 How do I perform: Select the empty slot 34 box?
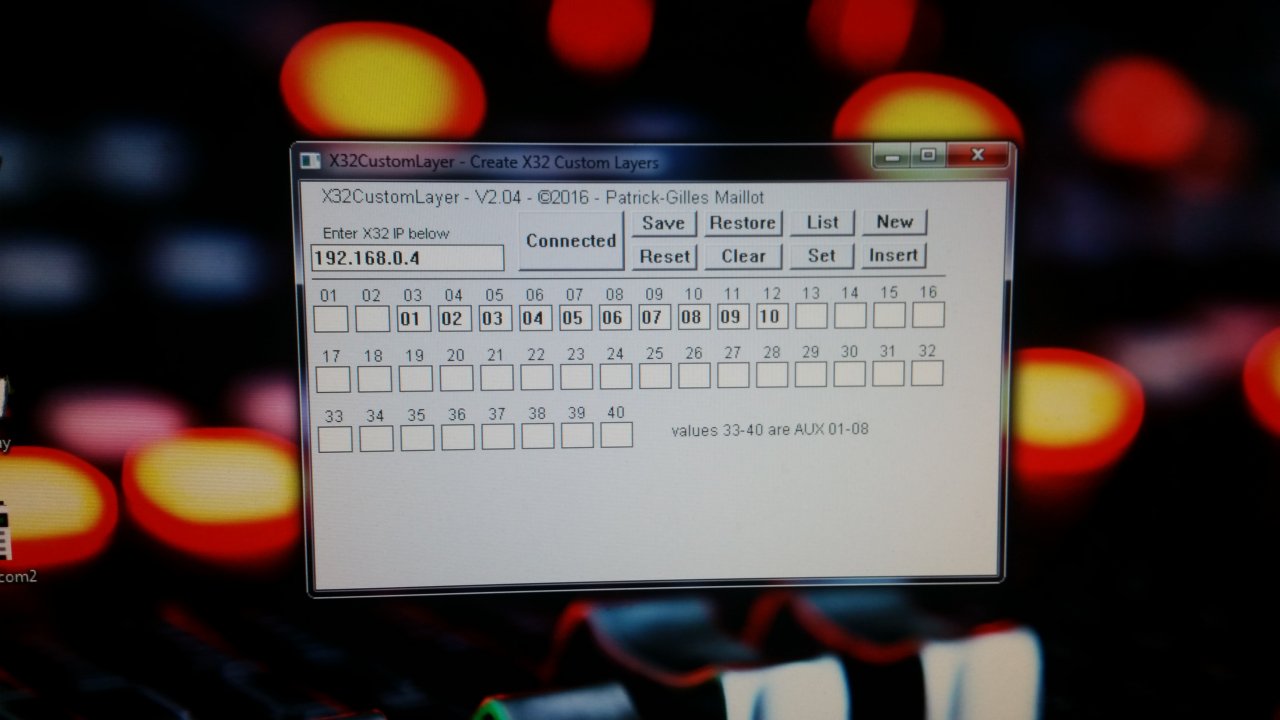pyautogui.click(x=376, y=438)
